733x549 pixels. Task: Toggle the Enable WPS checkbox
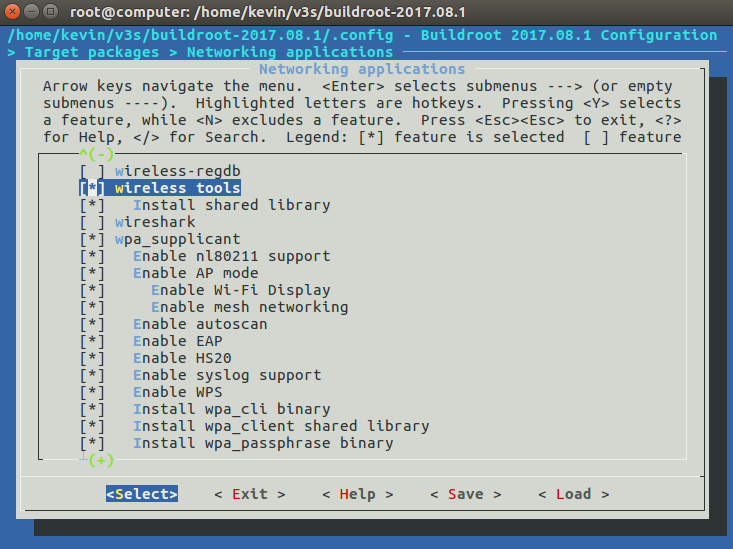point(92,392)
